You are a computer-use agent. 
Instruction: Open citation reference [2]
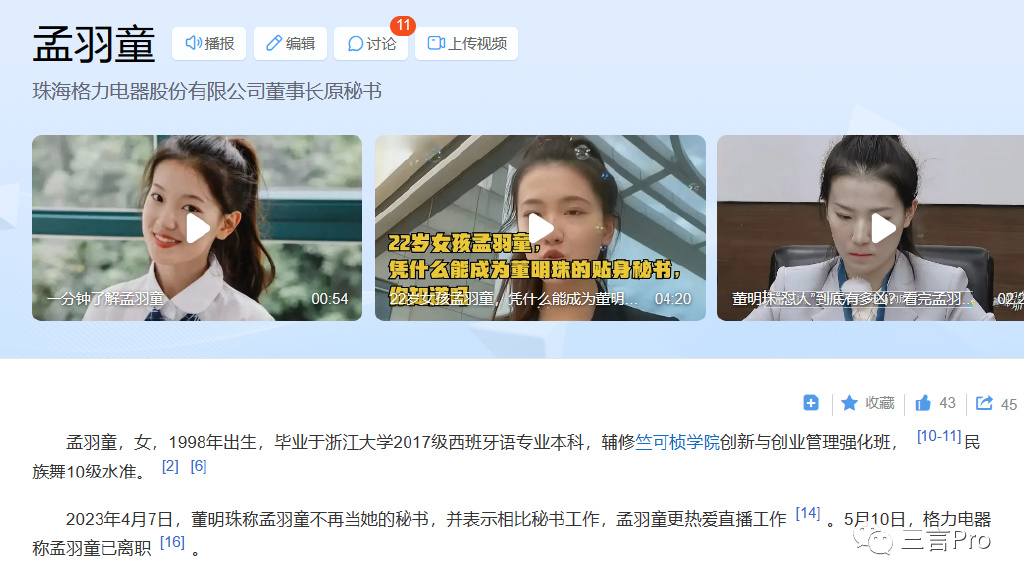pyautogui.click(x=170, y=466)
